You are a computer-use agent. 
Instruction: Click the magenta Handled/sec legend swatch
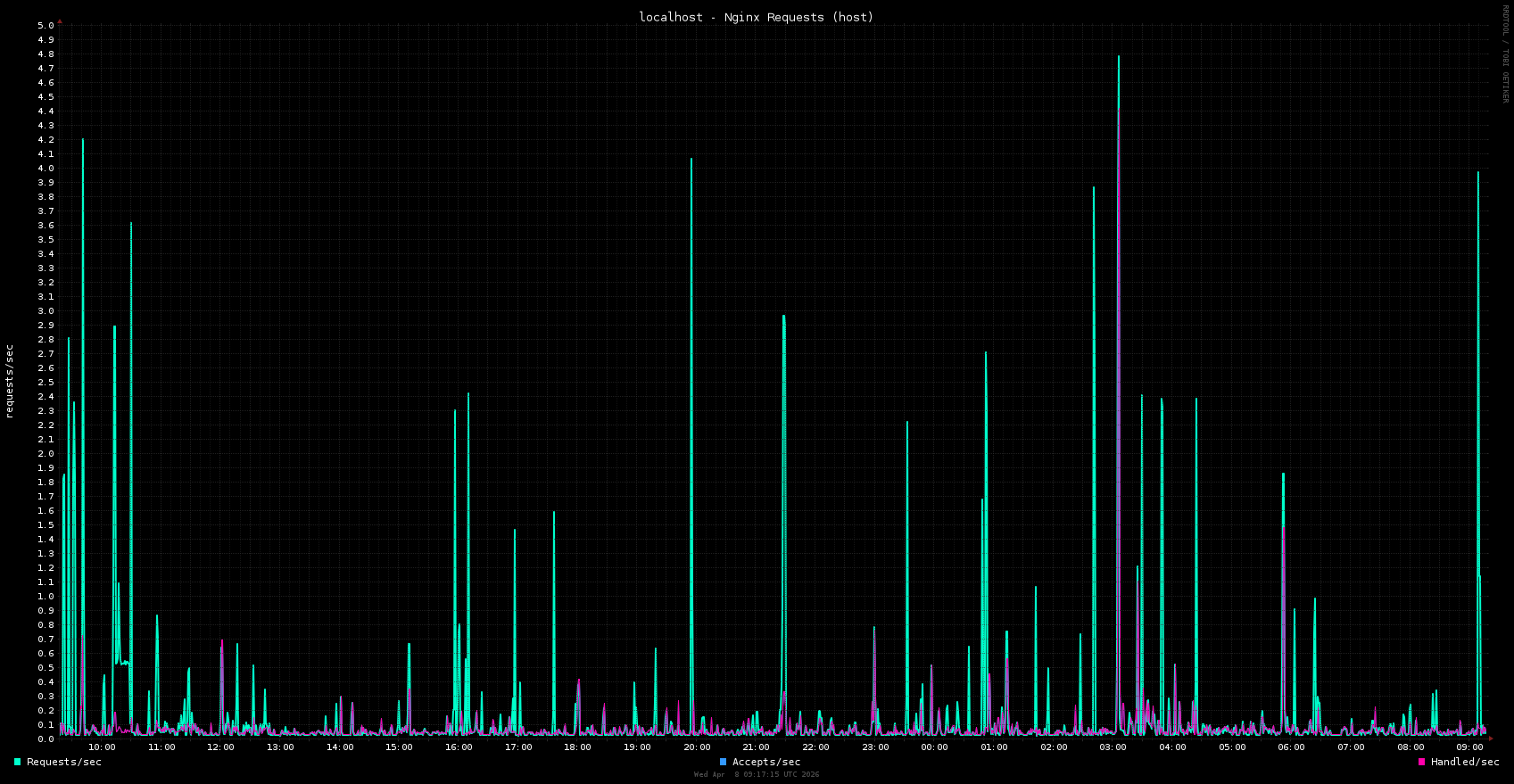[1421, 762]
